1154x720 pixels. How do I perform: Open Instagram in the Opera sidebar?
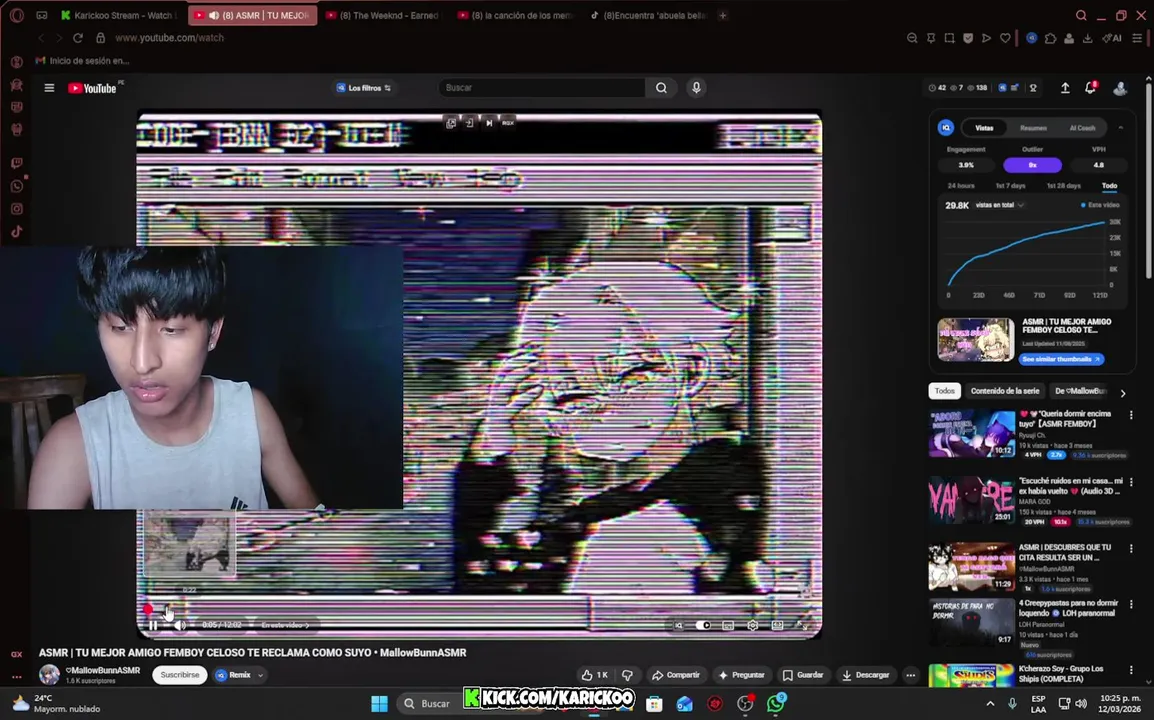click(x=16, y=209)
